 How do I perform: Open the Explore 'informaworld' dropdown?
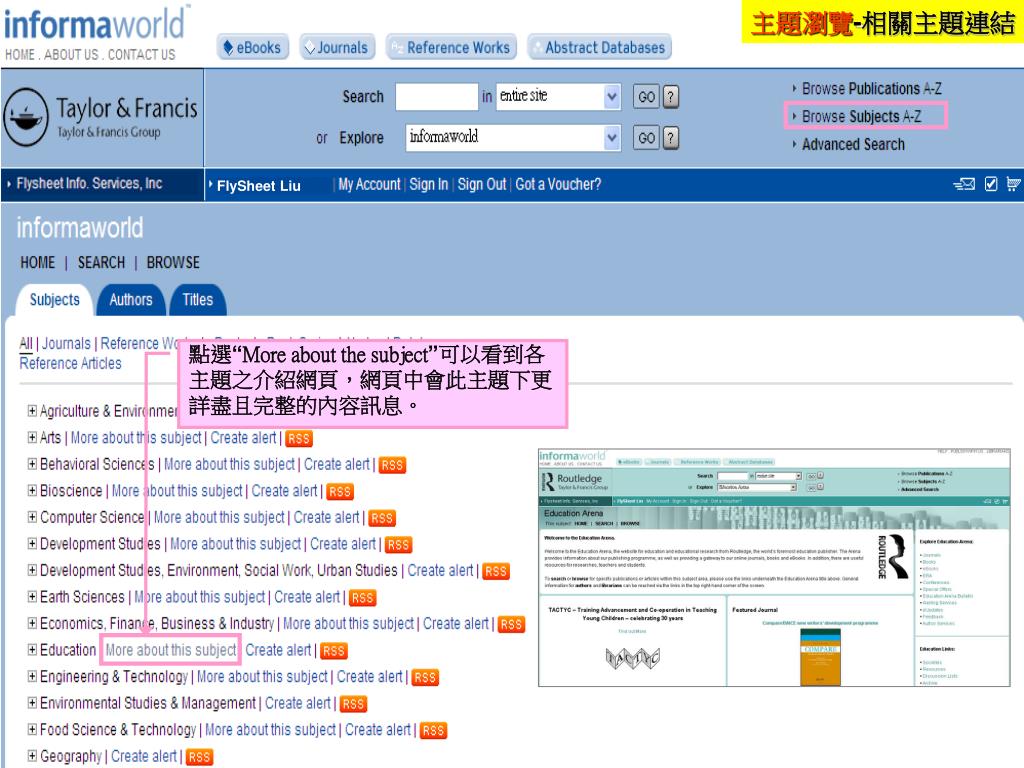point(513,138)
